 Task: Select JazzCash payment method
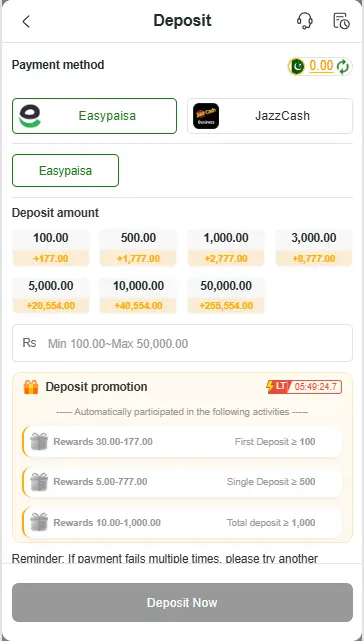(270, 116)
